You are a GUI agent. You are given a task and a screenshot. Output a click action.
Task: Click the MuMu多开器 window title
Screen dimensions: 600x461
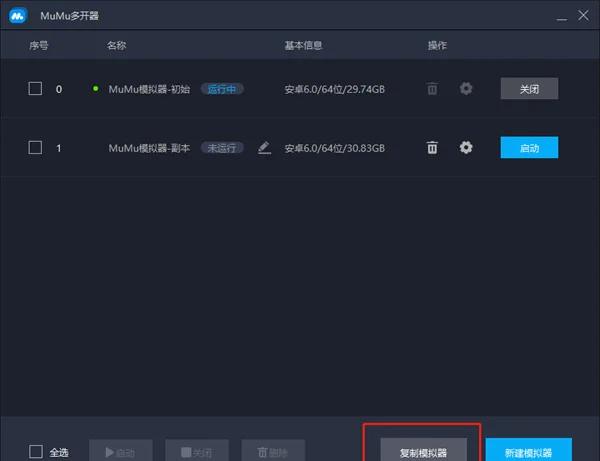tap(69, 16)
